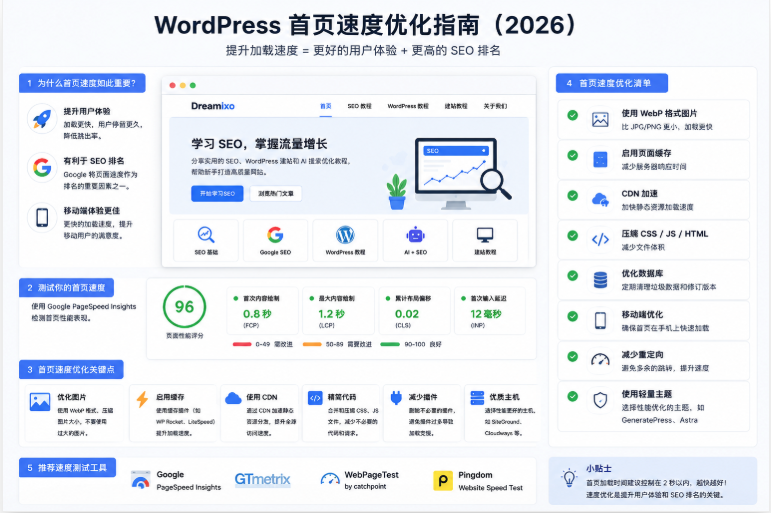This screenshot has width=771, height=513.
Task: Click the phone icon beside 移动端体验更佳
Action: pos(42,217)
